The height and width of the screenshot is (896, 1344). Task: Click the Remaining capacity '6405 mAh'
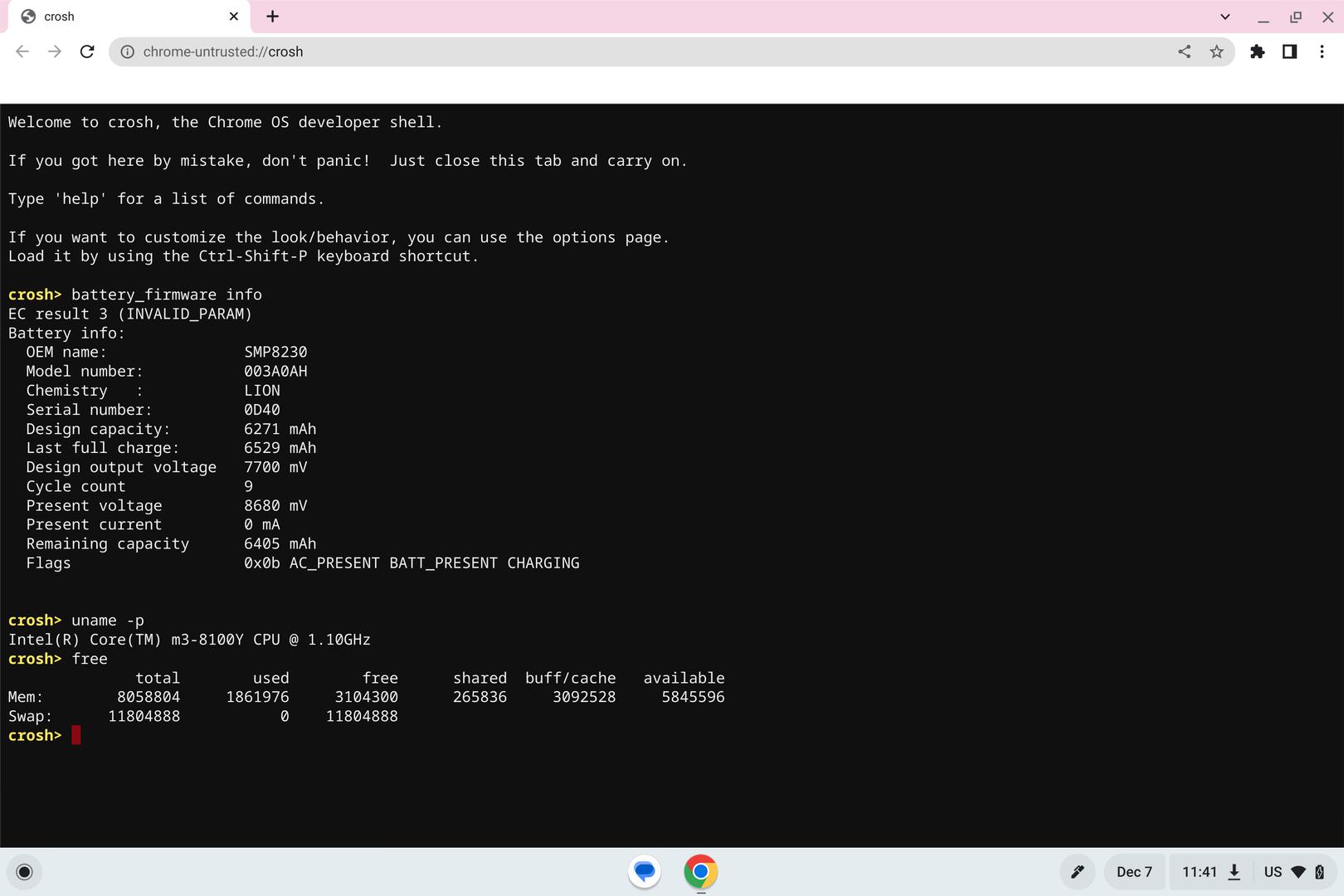tap(280, 543)
